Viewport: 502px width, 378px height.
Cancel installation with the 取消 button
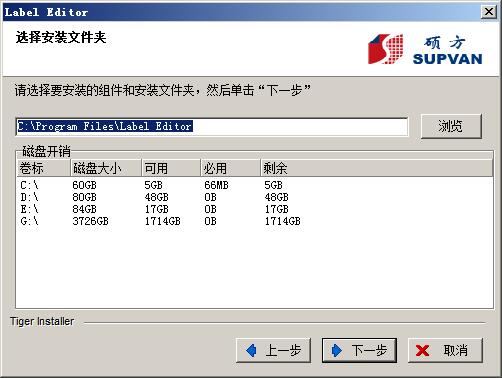tap(445, 350)
